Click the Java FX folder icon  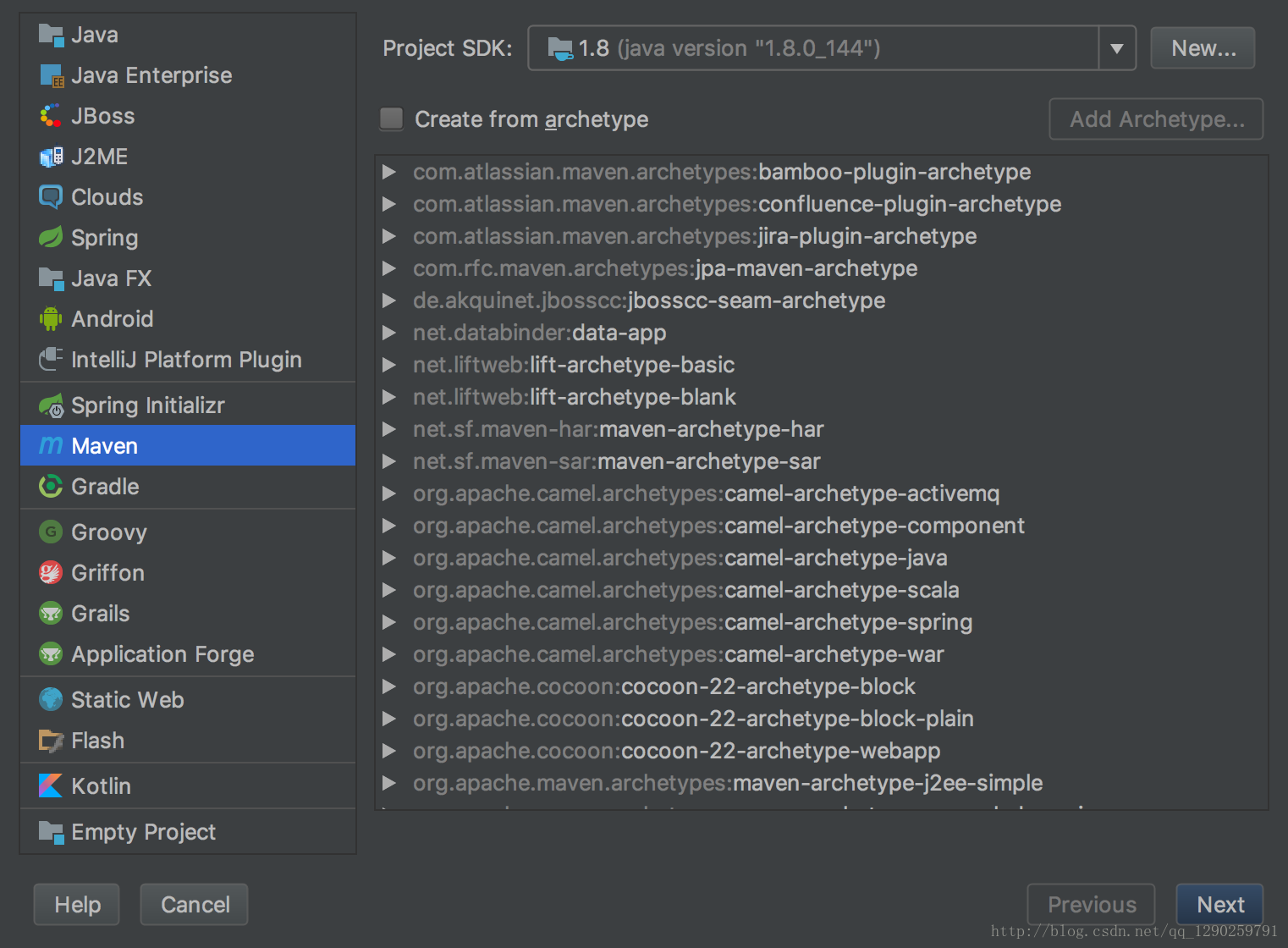tap(51, 278)
